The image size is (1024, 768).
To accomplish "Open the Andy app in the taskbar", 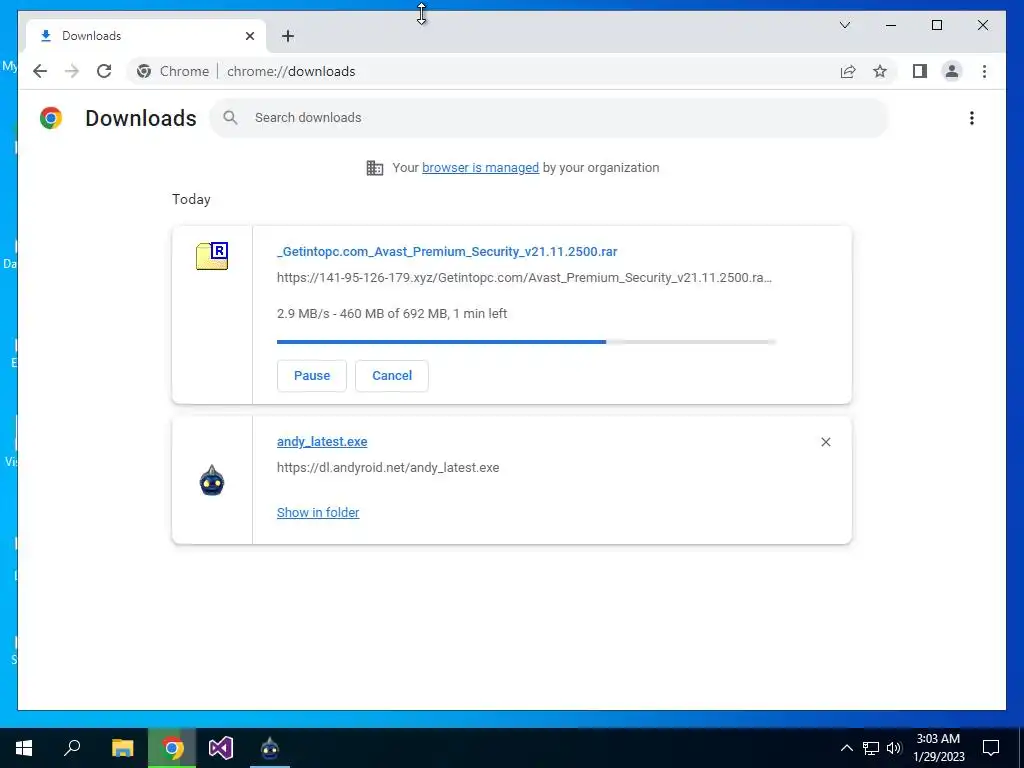I will (x=270, y=748).
